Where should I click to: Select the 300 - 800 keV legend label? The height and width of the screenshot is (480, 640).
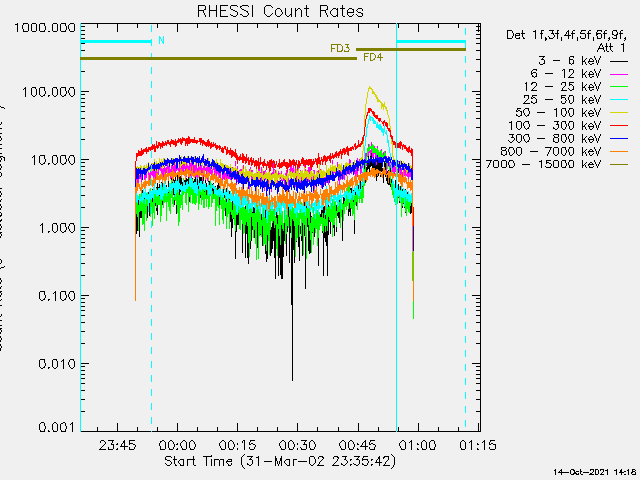click(x=555, y=138)
